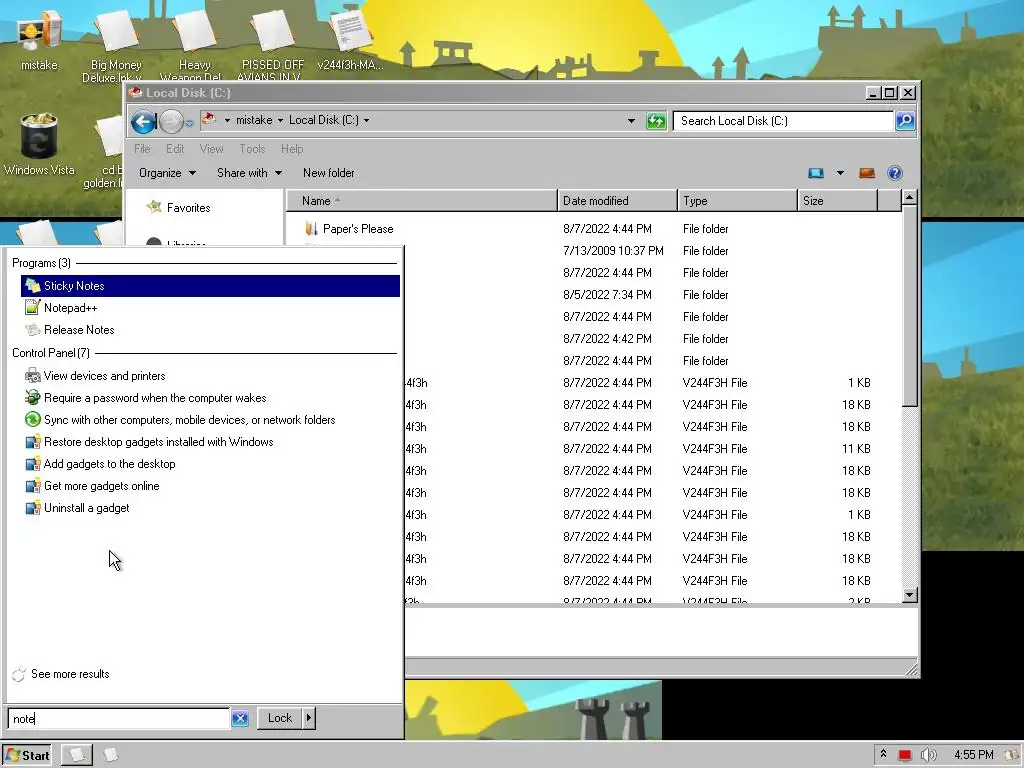Image resolution: width=1024 pixels, height=768 pixels.
Task: Click the red tray notification icon
Action: click(904, 756)
